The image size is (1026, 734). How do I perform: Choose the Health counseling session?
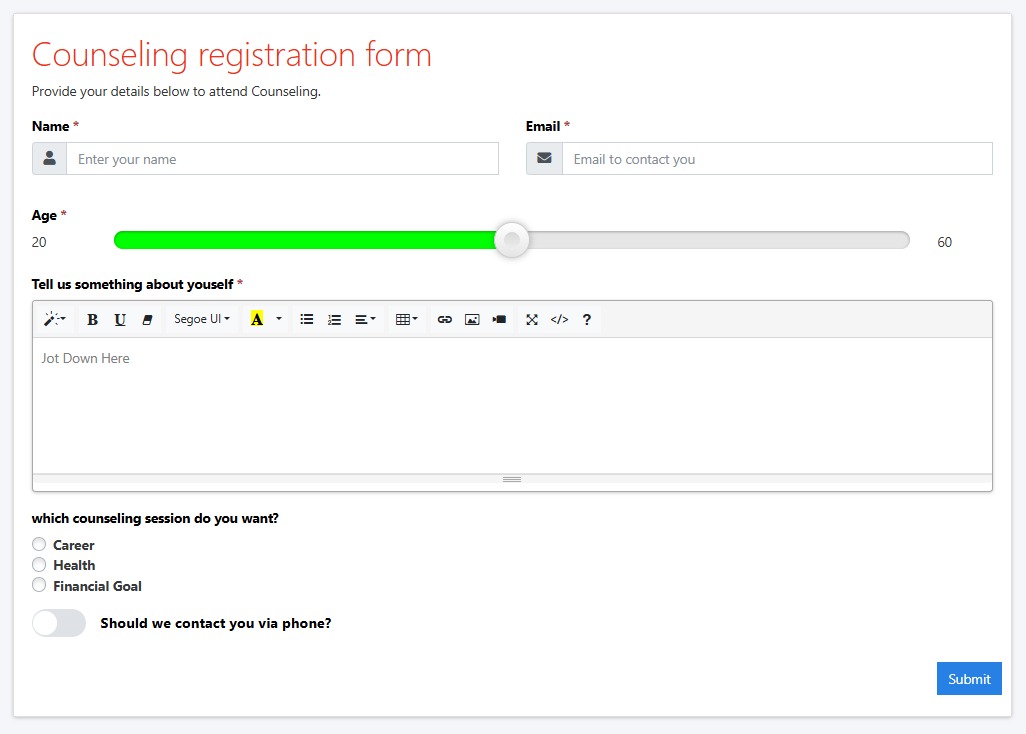(x=39, y=565)
